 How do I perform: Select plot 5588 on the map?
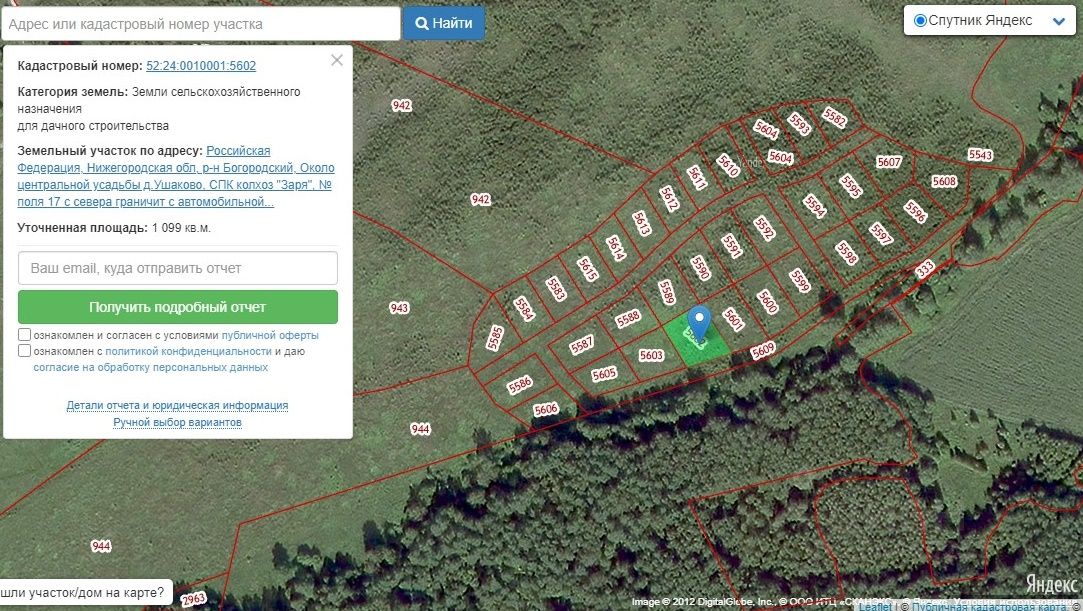coord(628,318)
